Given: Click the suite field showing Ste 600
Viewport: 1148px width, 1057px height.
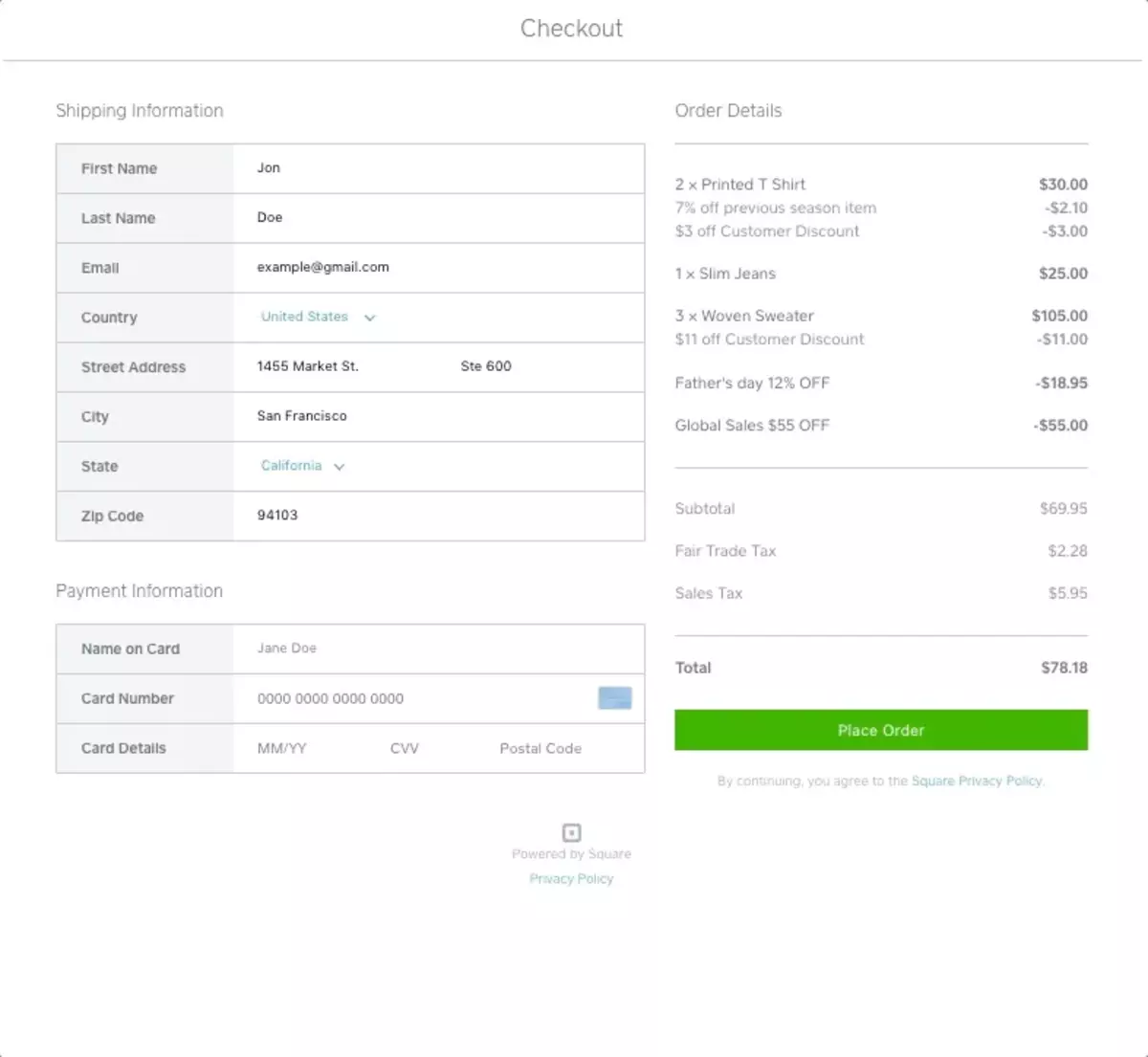Looking at the screenshot, I should point(536,366).
